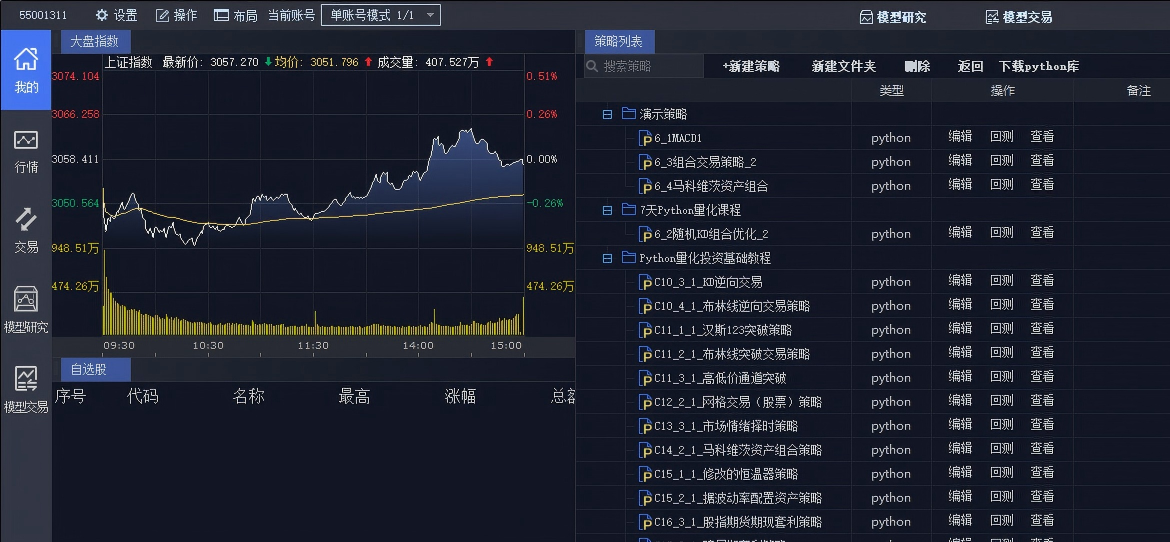The width and height of the screenshot is (1170, 542).
Task: Open the 我的 home sidebar icon
Action: (x=26, y=69)
